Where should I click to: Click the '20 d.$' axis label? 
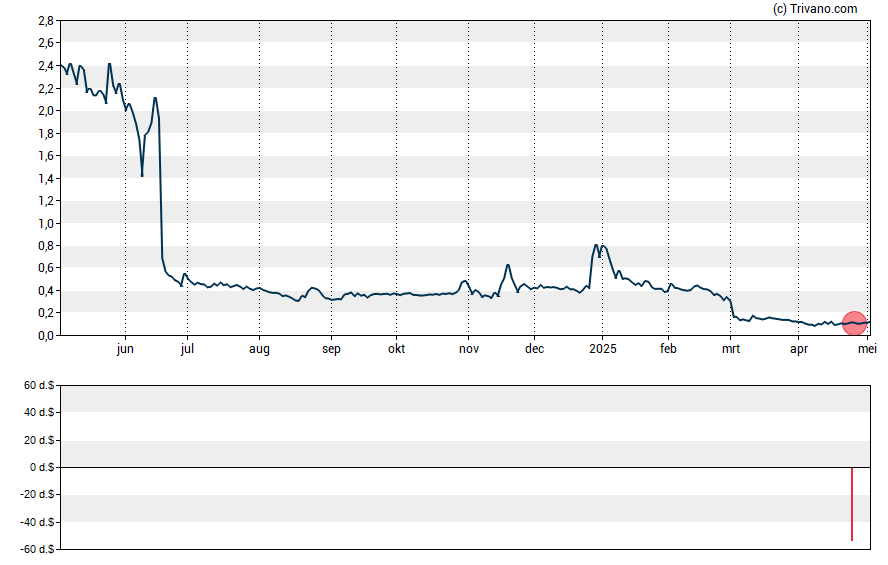tap(39, 440)
